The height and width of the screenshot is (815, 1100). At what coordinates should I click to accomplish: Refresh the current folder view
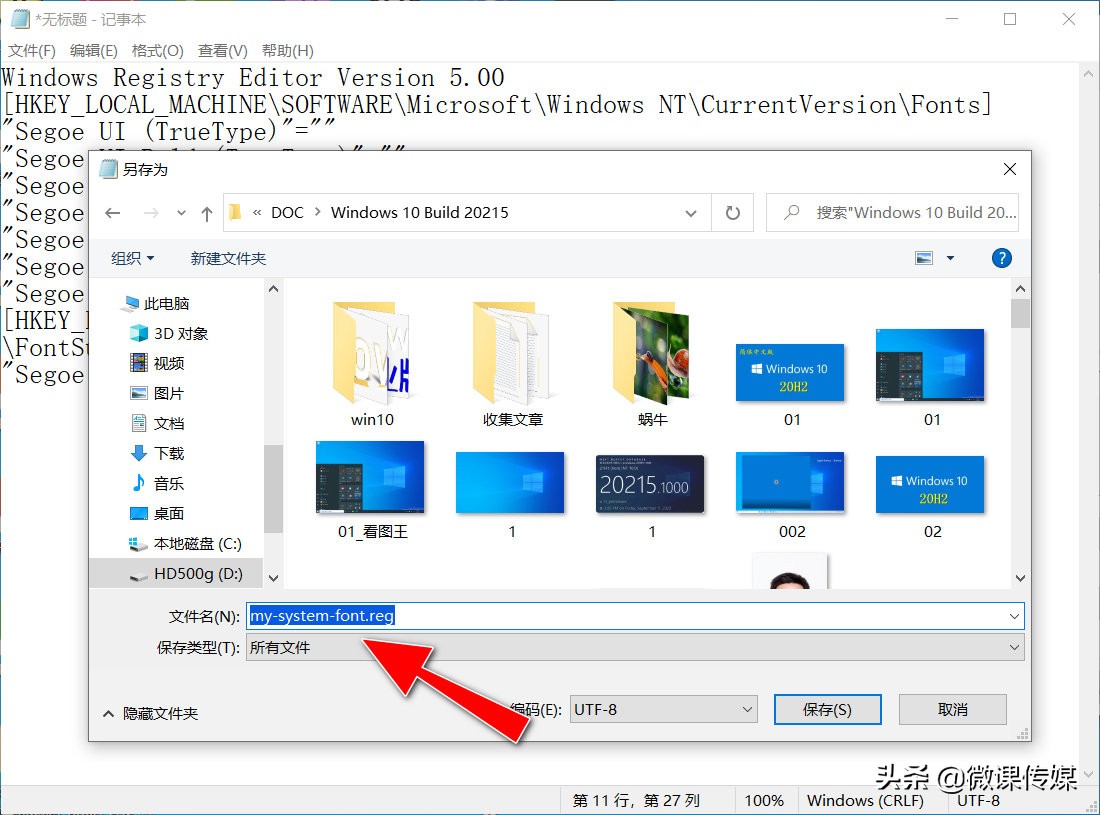click(x=733, y=212)
